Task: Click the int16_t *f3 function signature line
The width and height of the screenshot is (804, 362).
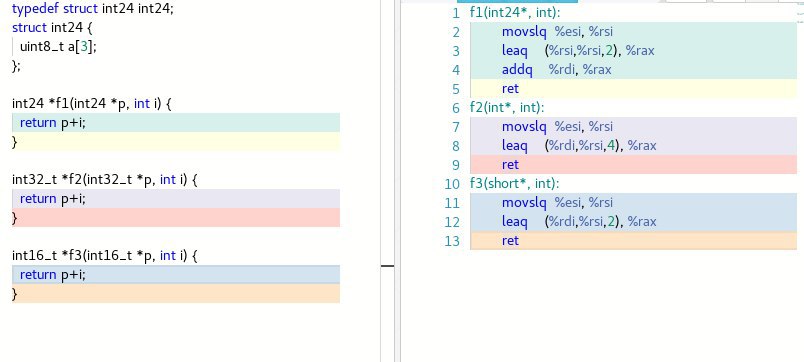Action: (x=105, y=255)
